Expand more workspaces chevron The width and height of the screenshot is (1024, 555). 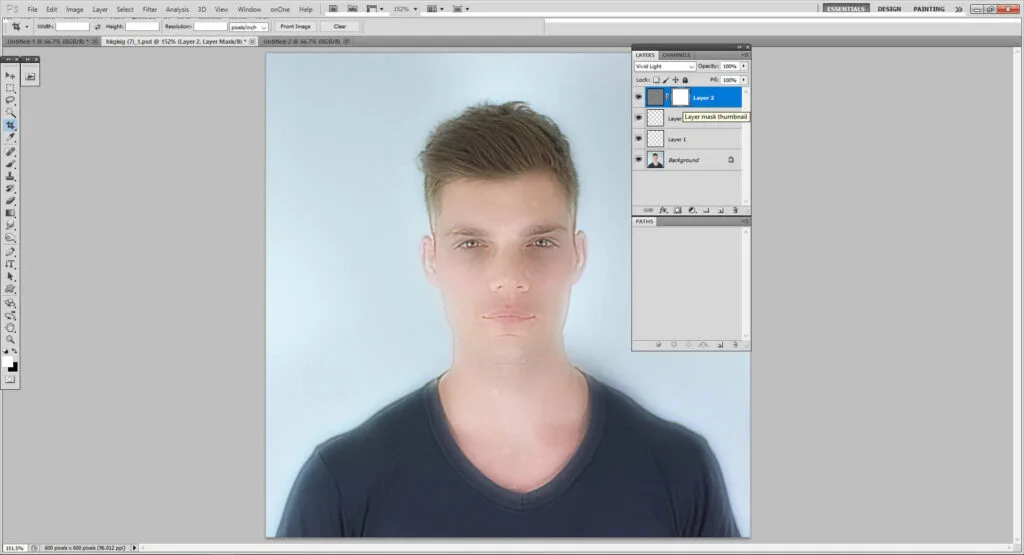click(x=959, y=9)
